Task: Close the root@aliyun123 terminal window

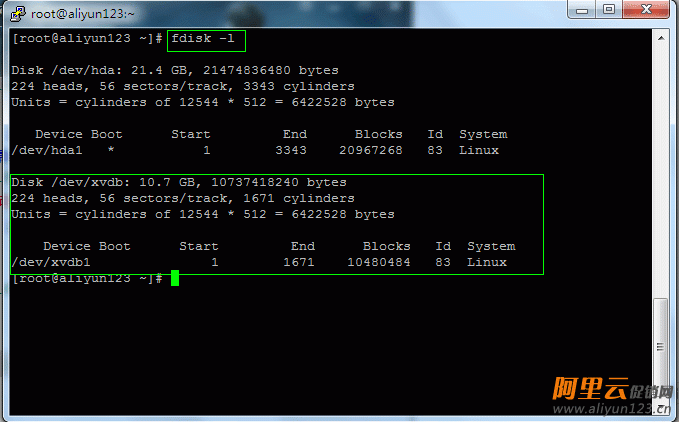Action: [x=647, y=9]
